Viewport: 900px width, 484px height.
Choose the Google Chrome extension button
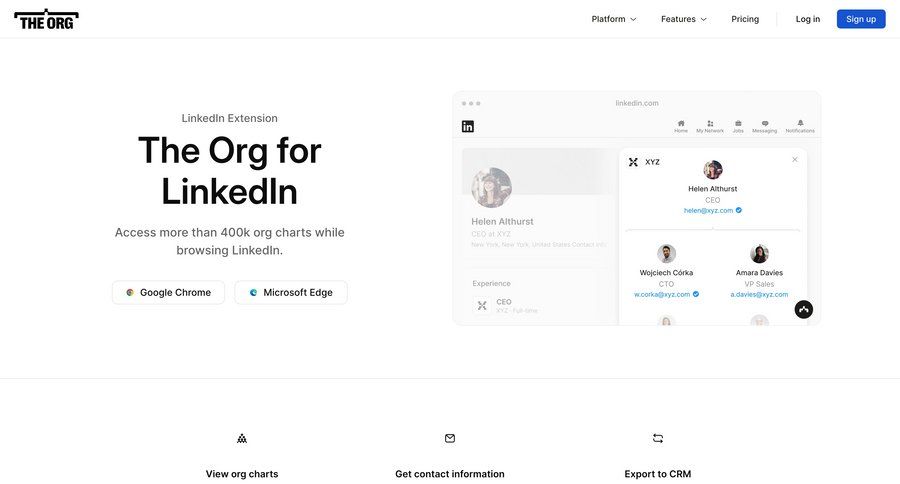coord(168,293)
